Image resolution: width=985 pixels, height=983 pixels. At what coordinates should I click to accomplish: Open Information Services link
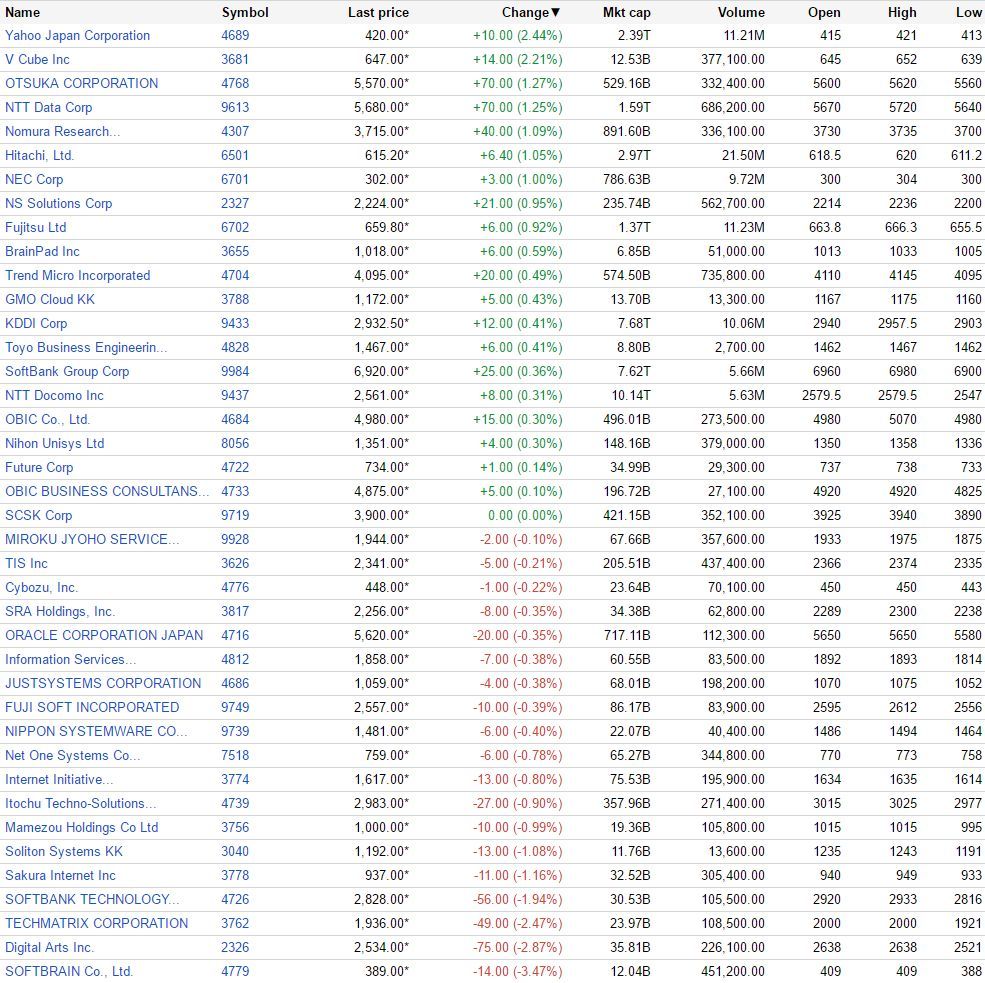[70, 660]
